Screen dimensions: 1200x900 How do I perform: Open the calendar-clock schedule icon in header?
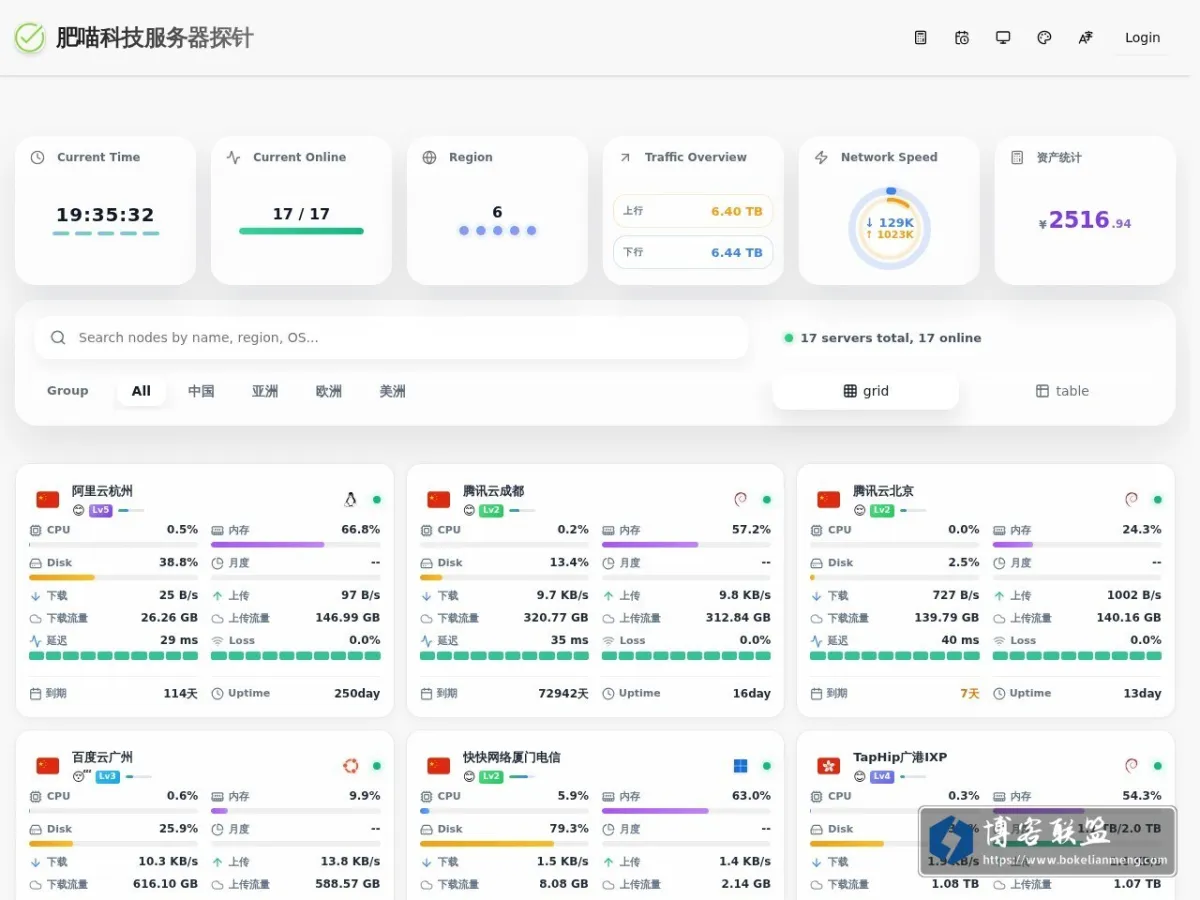click(962, 38)
